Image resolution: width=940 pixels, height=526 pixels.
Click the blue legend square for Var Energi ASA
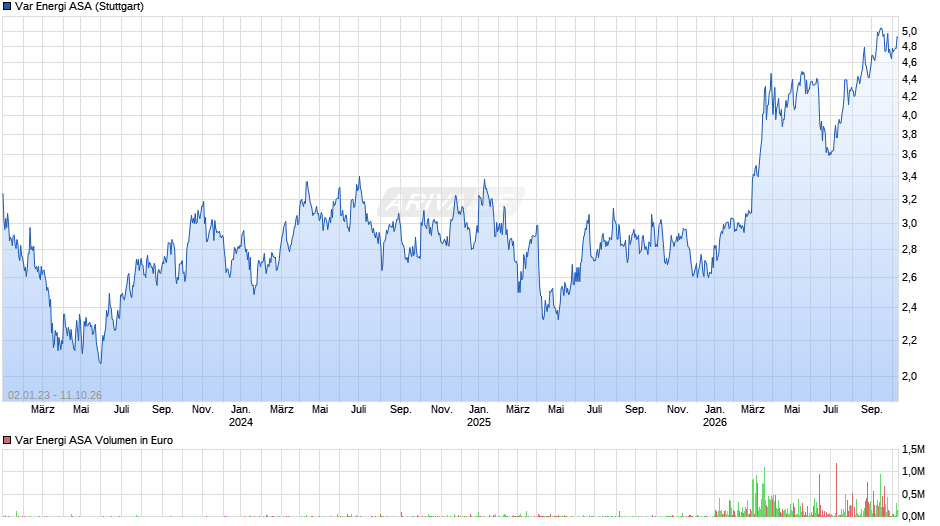(7, 7)
